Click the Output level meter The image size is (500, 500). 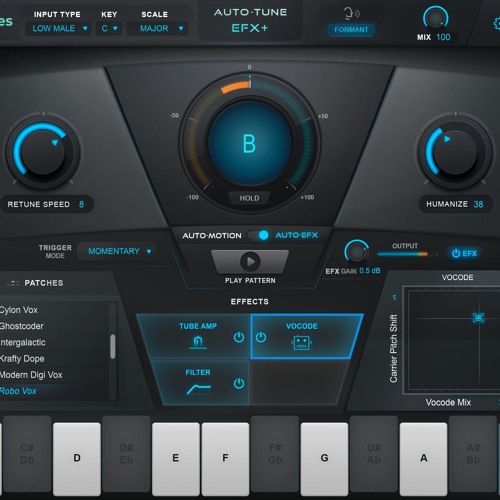pyautogui.click(x=407, y=254)
